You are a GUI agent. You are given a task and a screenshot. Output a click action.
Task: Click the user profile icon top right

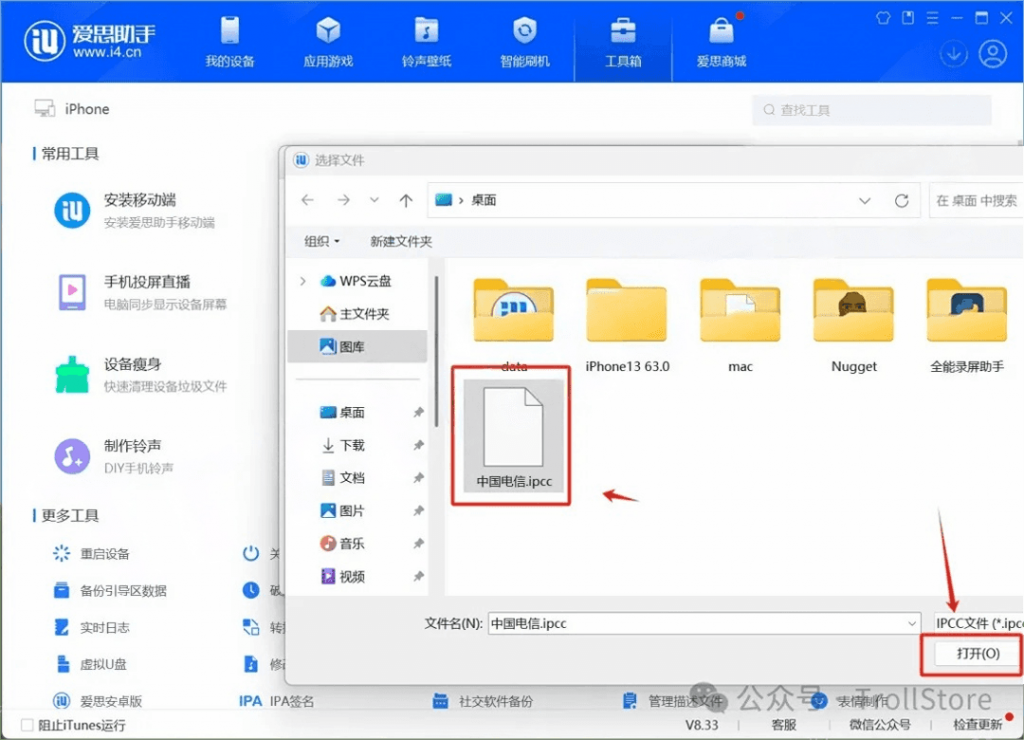[x=993, y=54]
